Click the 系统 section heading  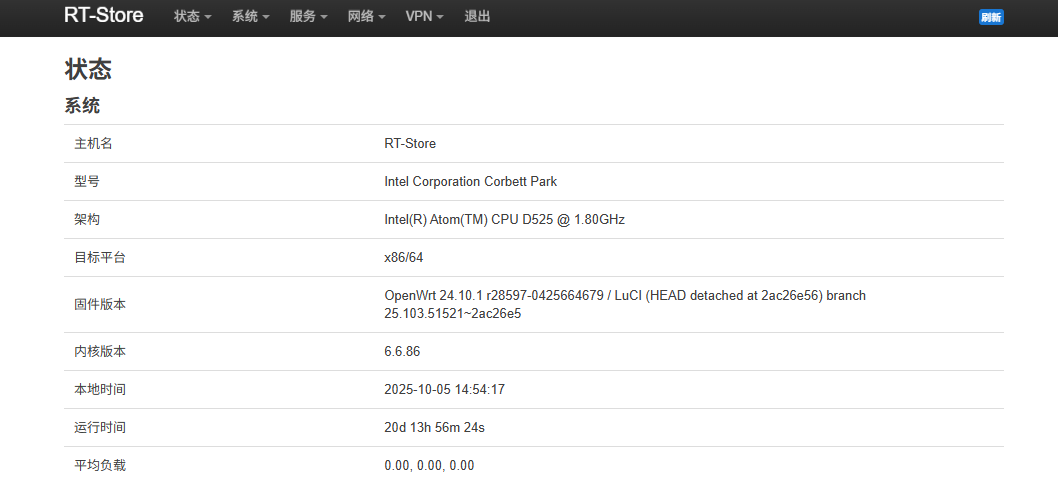pyautogui.click(x=82, y=106)
